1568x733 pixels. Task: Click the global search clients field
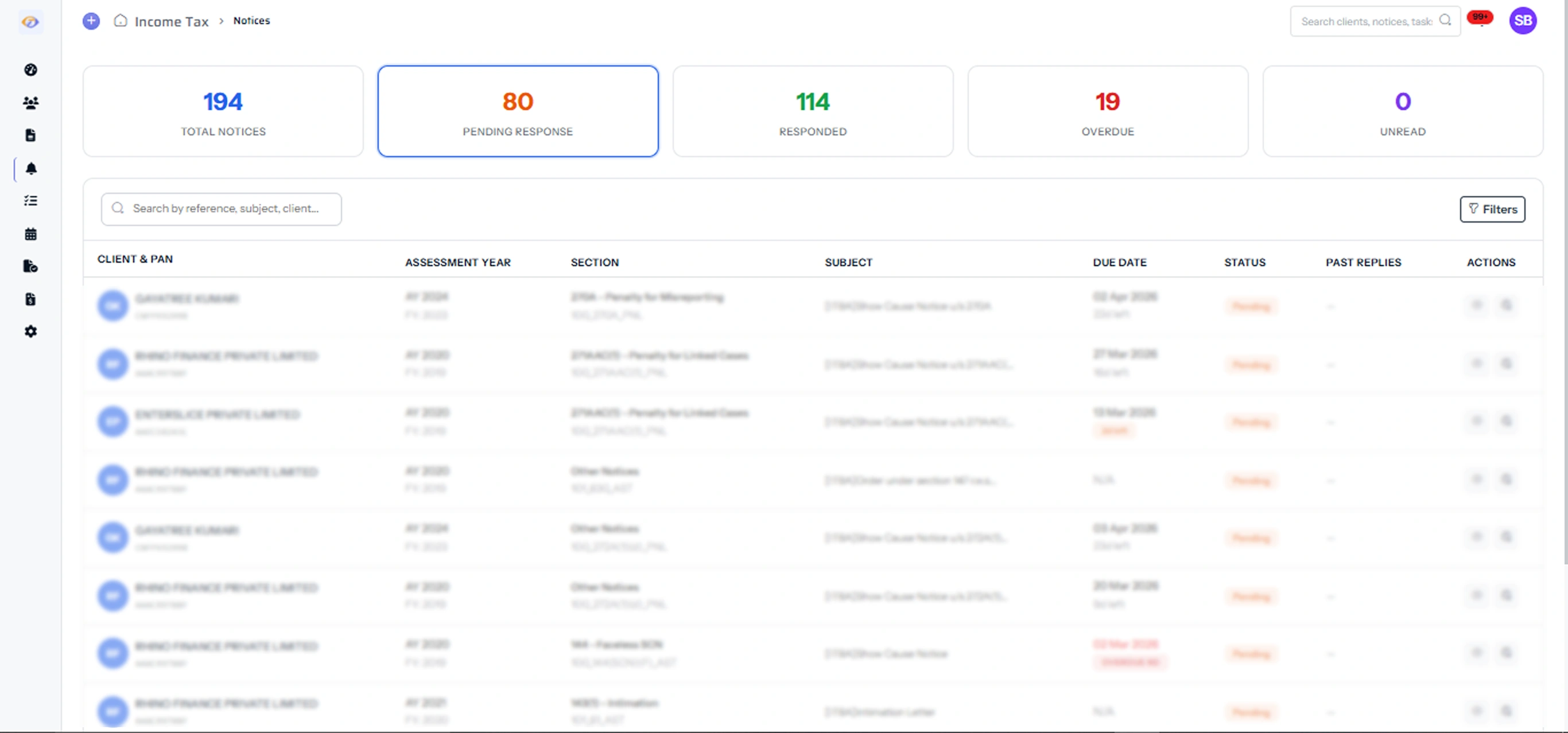point(1366,22)
